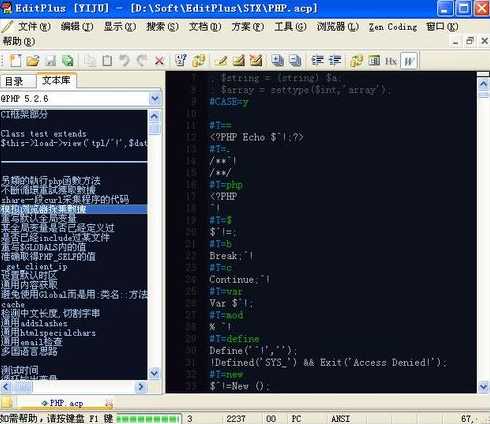The width and height of the screenshot is (490, 424).
Task: Click the clip list horizontal scrollbar thumb
Action: [23, 387]
